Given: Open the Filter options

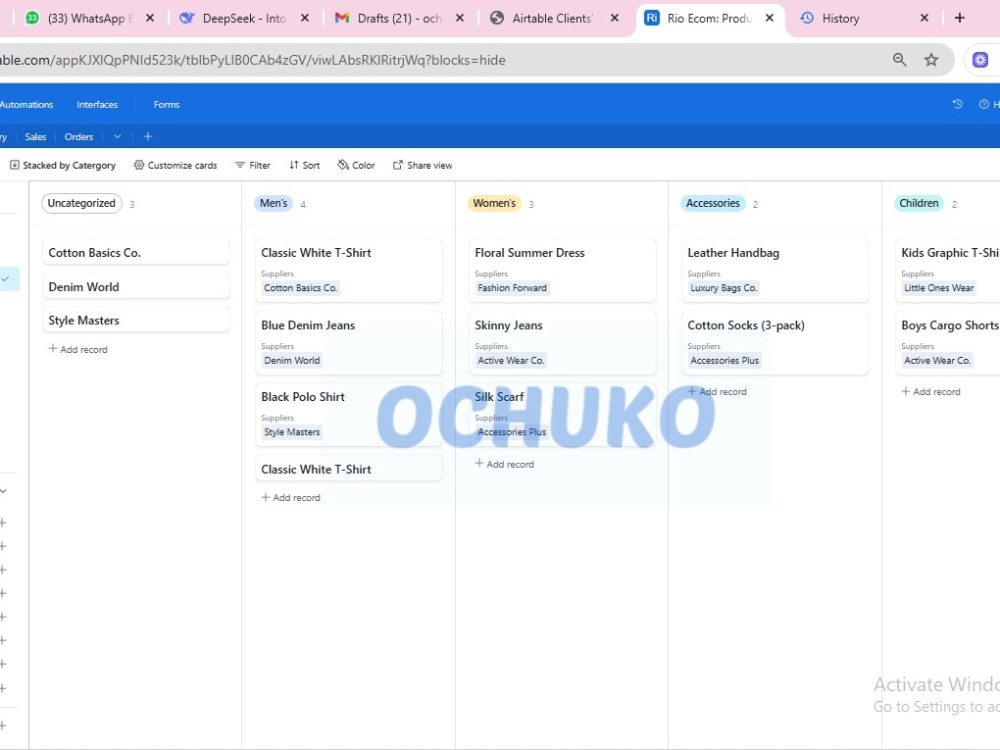Looking at the screenshot, I should (x=253, y=165).
